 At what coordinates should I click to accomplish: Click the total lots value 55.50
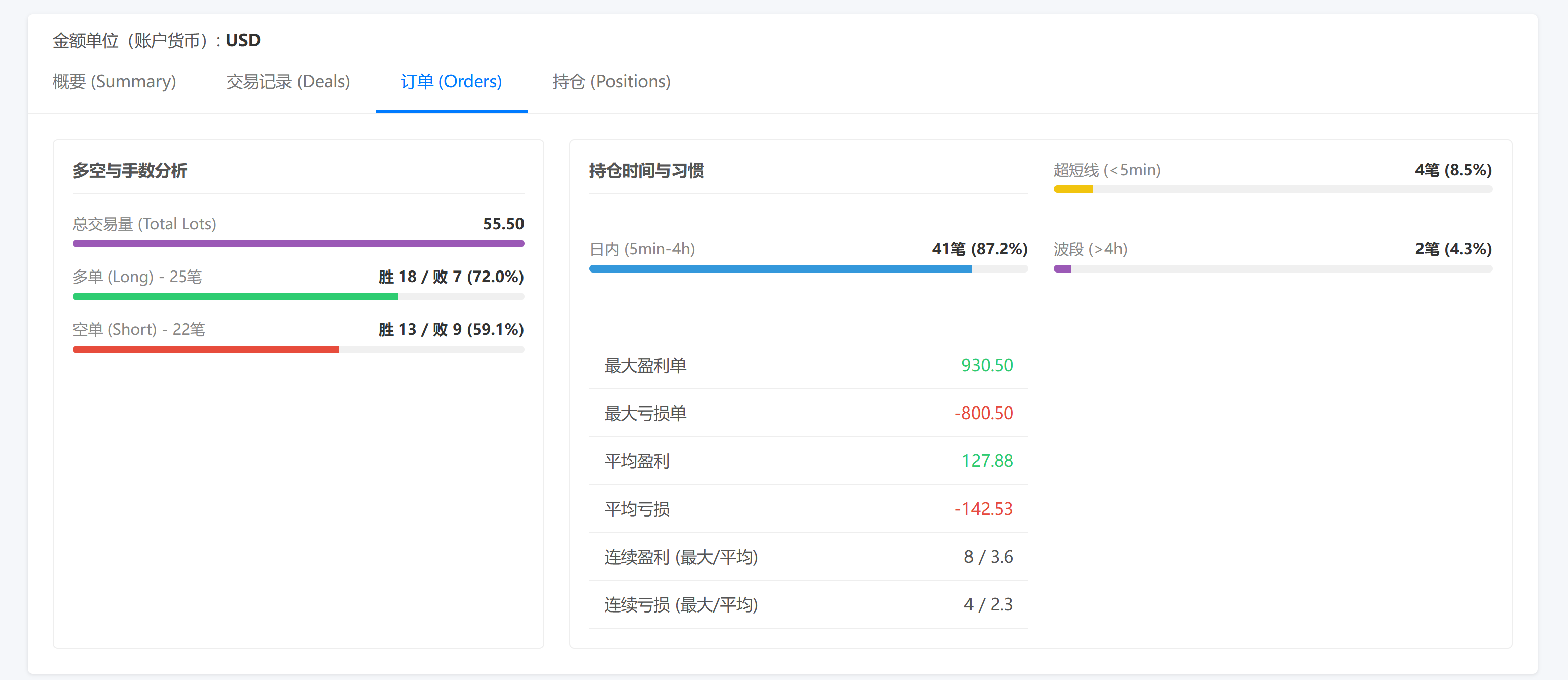tap(503, 224)
